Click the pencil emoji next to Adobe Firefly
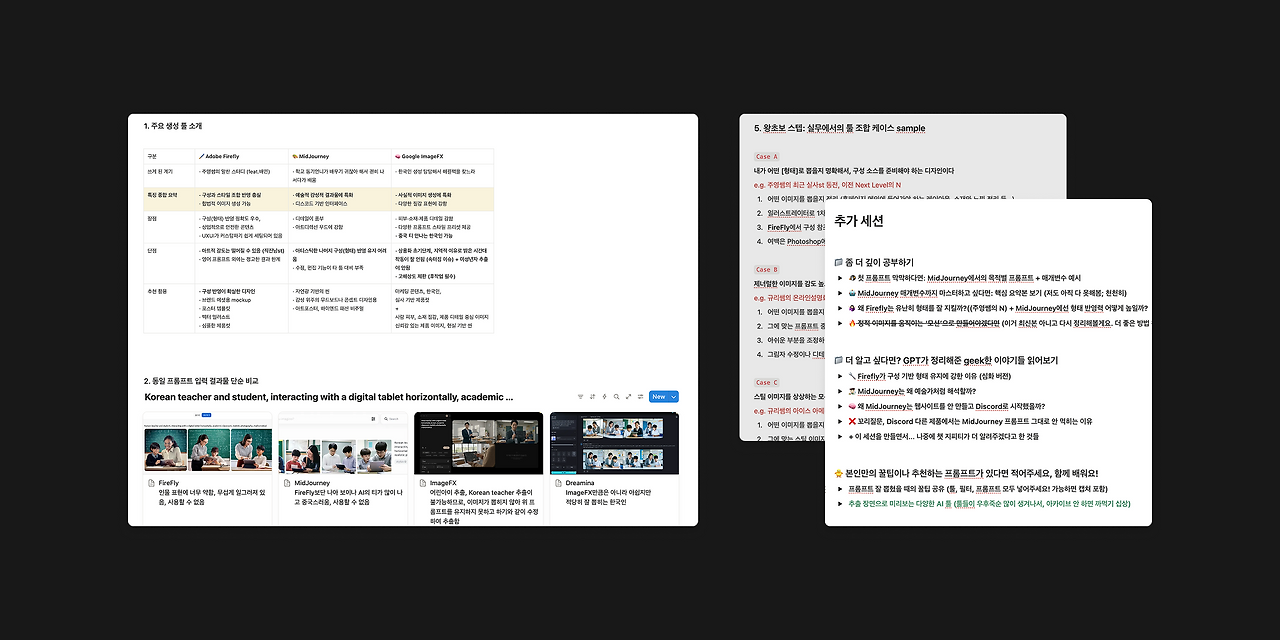The image size is (1280, 640). [201, 156]
